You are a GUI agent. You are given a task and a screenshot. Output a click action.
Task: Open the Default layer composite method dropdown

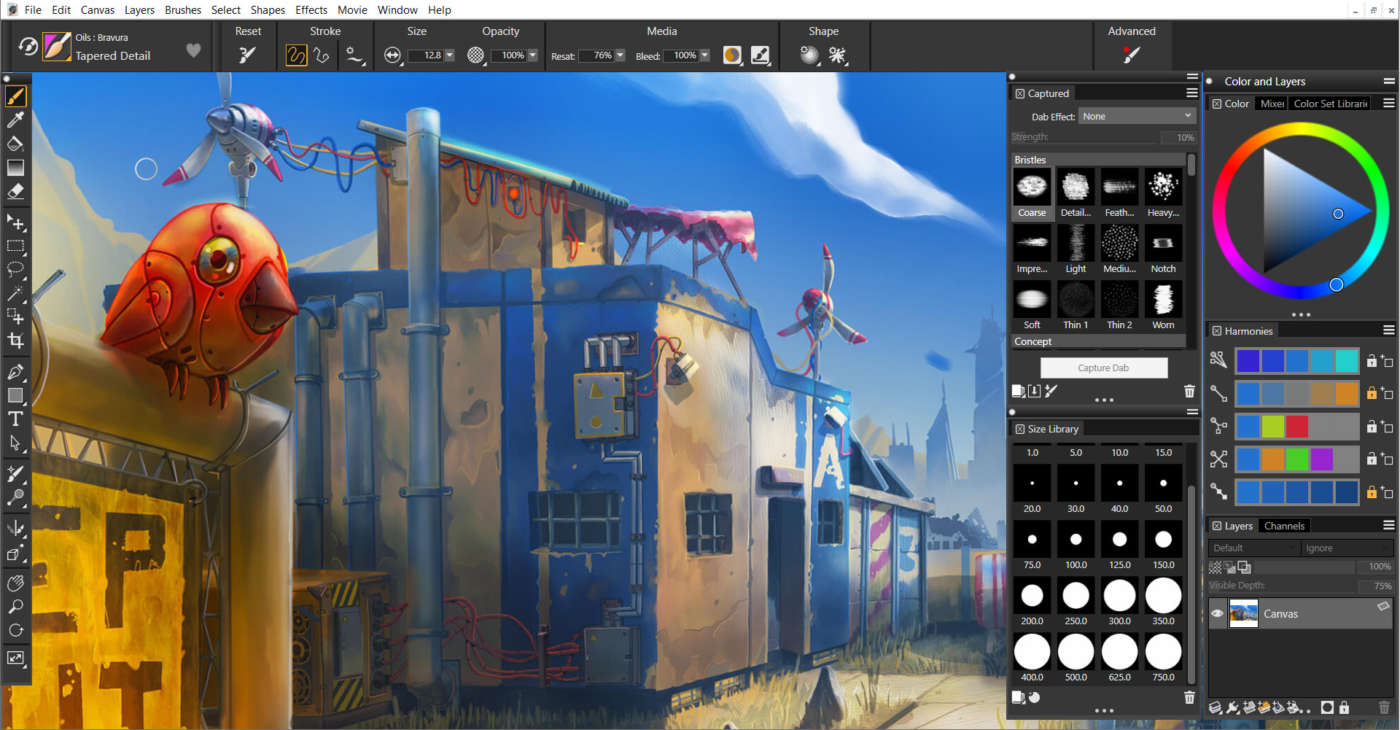[1253, 547]
